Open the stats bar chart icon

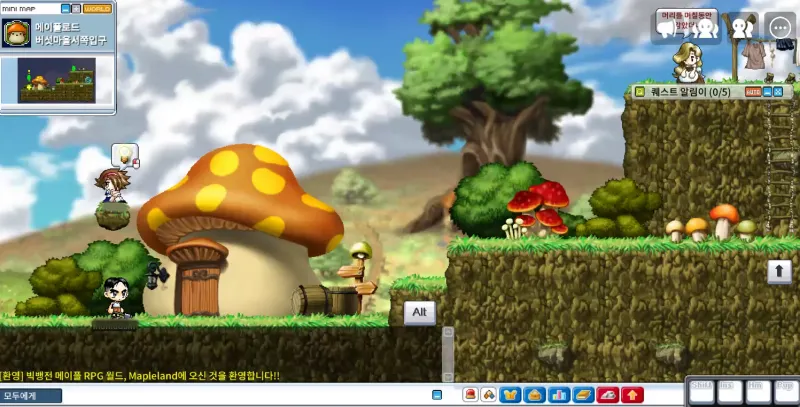(x=559, y=395)
